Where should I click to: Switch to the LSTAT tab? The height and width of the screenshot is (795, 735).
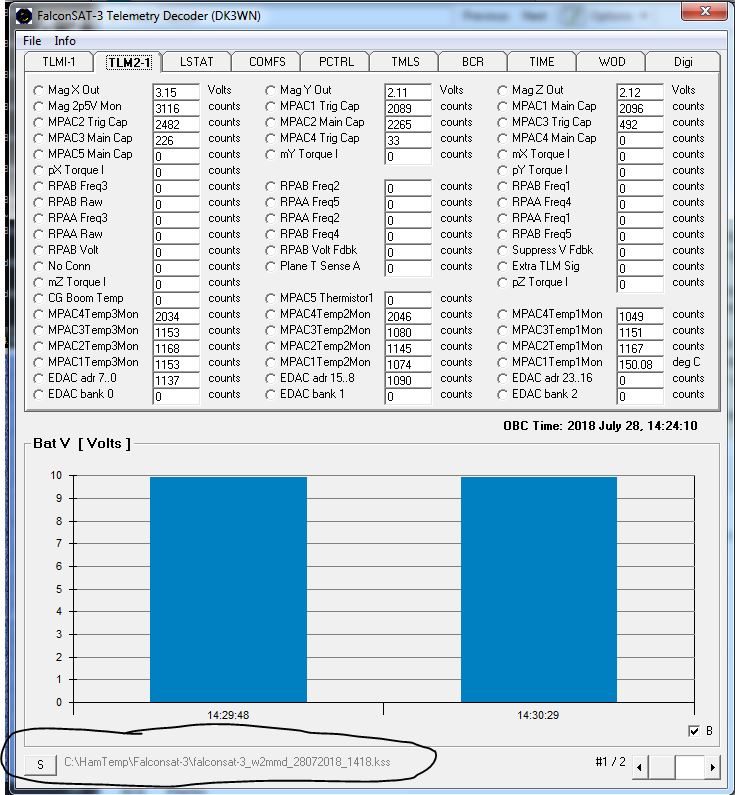[x=197, y=62]
